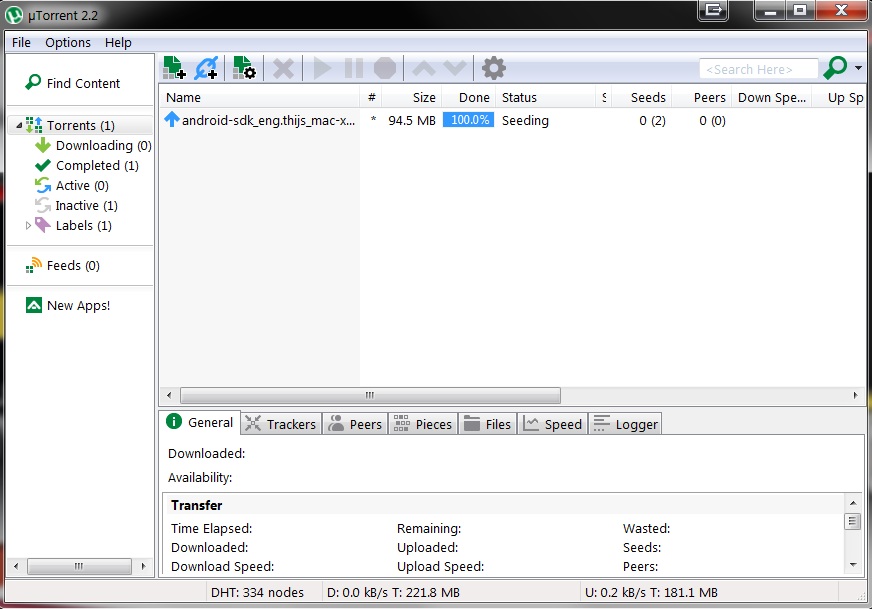Image resolution: width=872 pixels, height=609 pixels.
Task: Sort by Down Speed column
Action: pos(772,97)
